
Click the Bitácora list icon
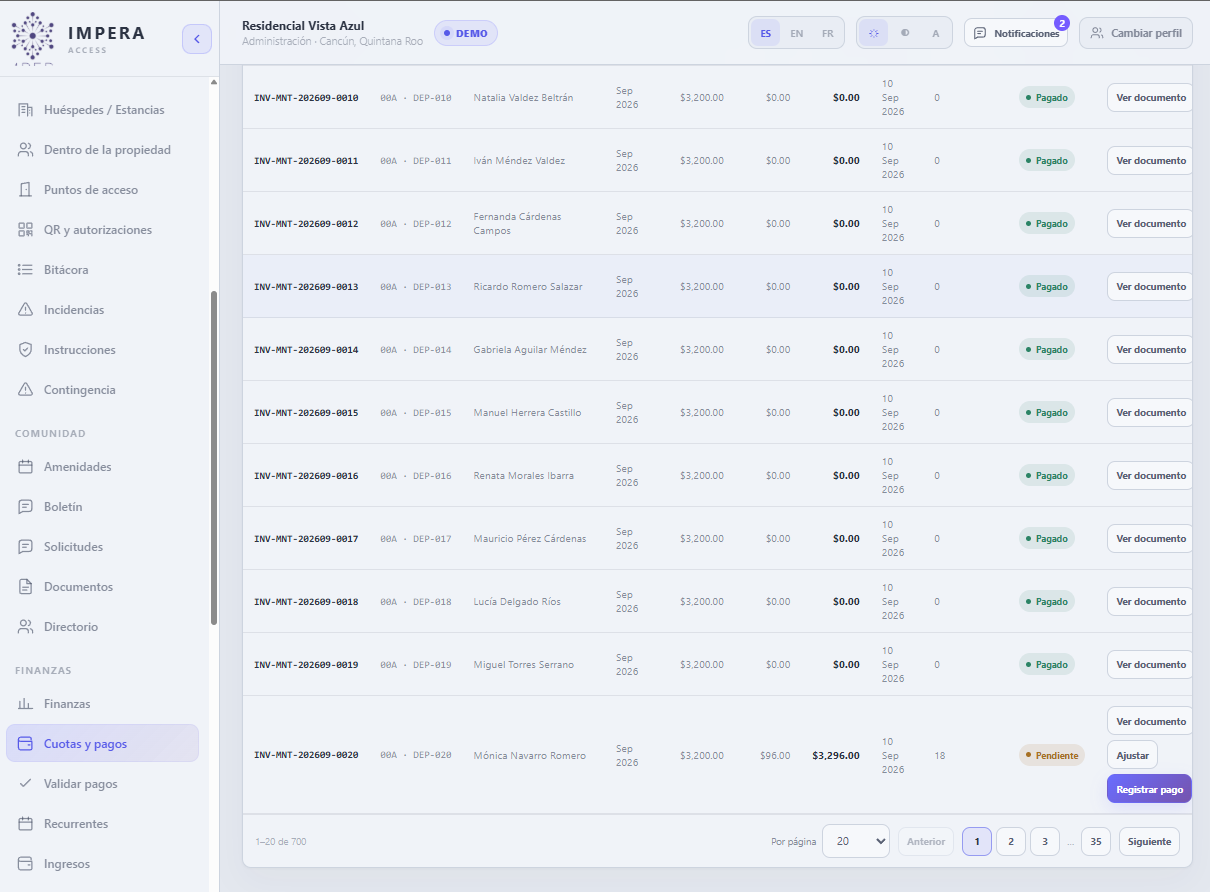(x=26, y=270)
